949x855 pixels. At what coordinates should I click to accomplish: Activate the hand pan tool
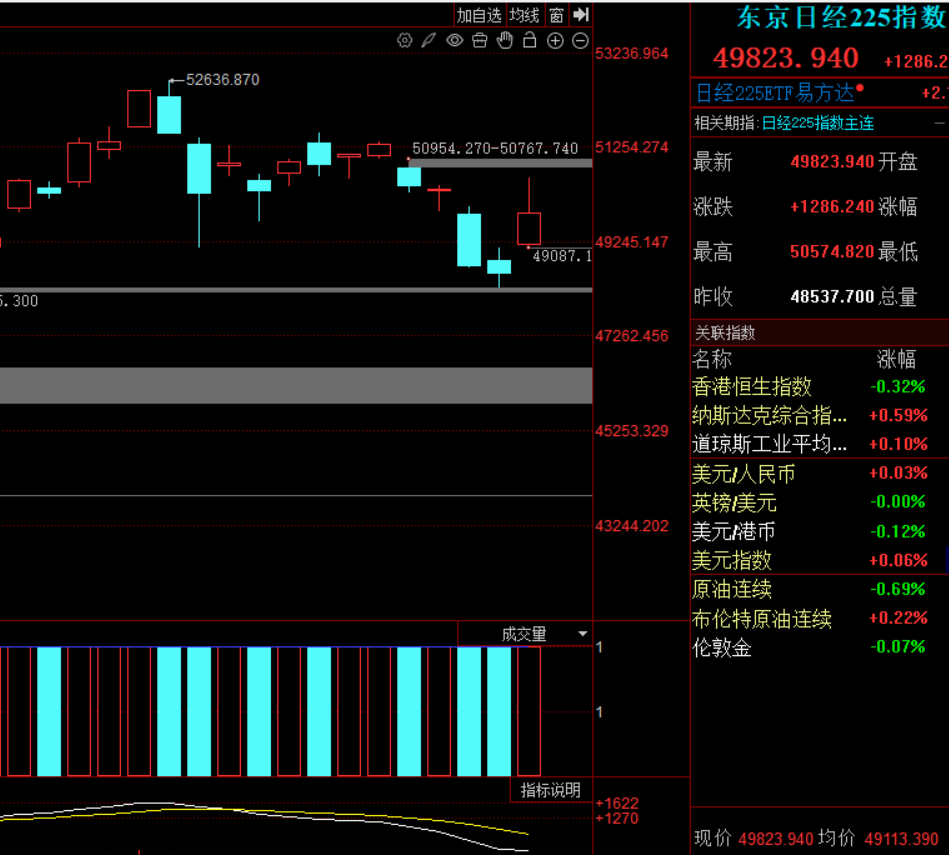click(505, 41)
